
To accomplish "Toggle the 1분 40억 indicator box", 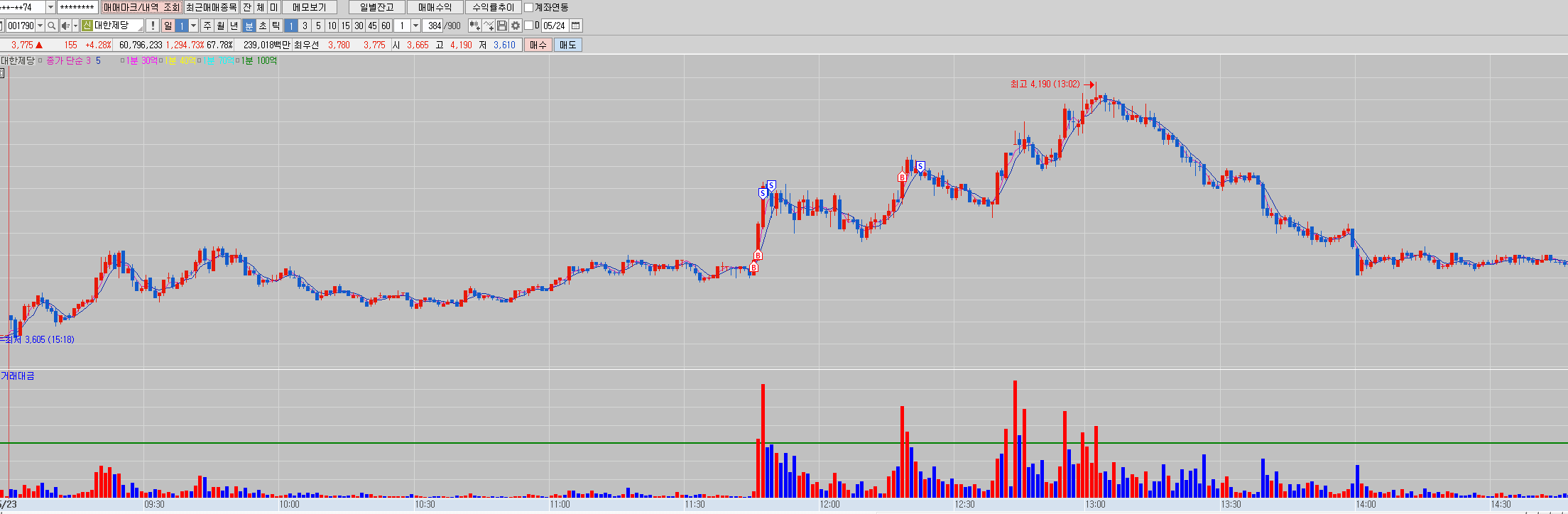I will tap(161, 60).
